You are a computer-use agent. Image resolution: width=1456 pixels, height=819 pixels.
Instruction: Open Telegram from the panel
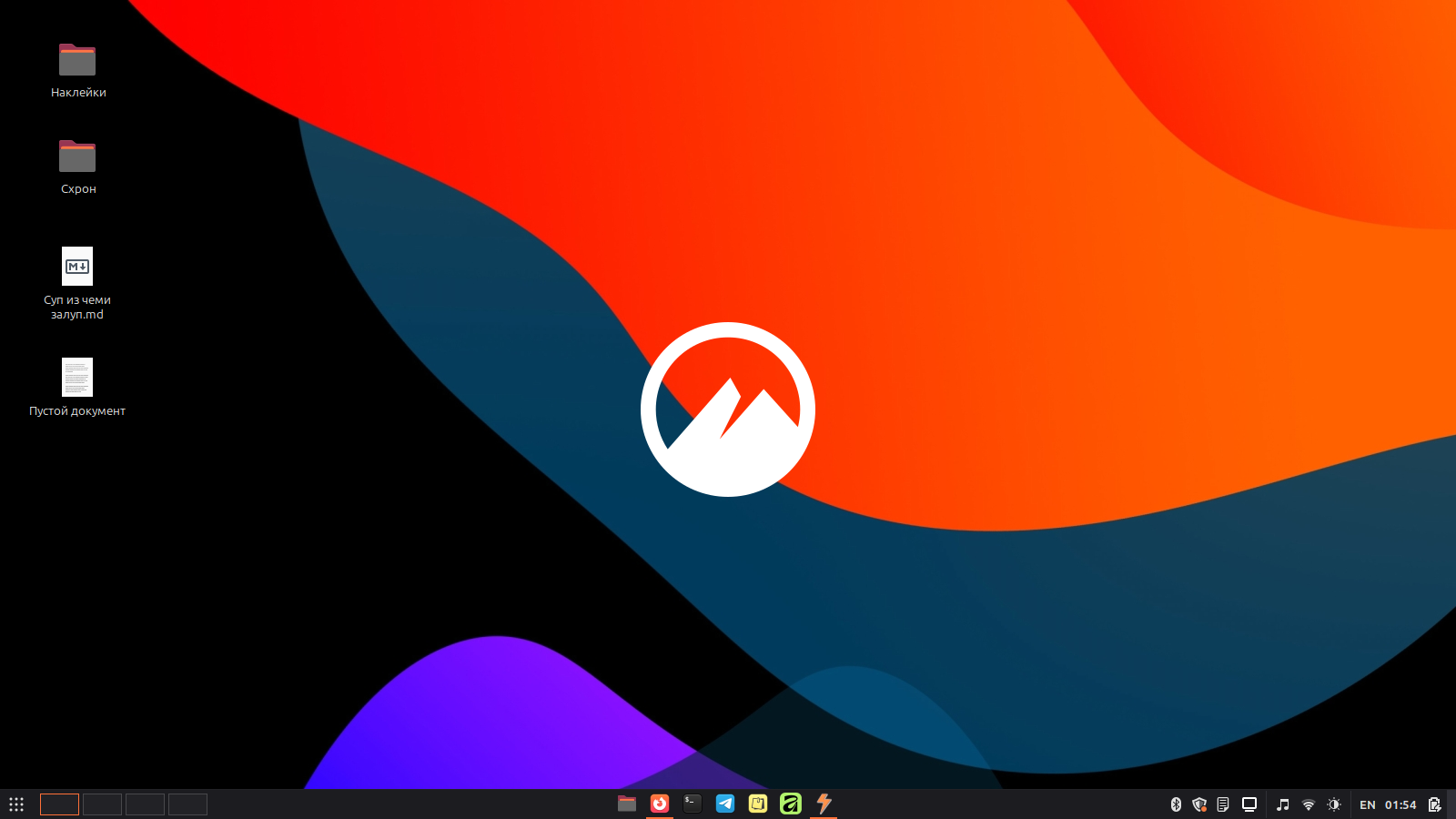[725, 804]
